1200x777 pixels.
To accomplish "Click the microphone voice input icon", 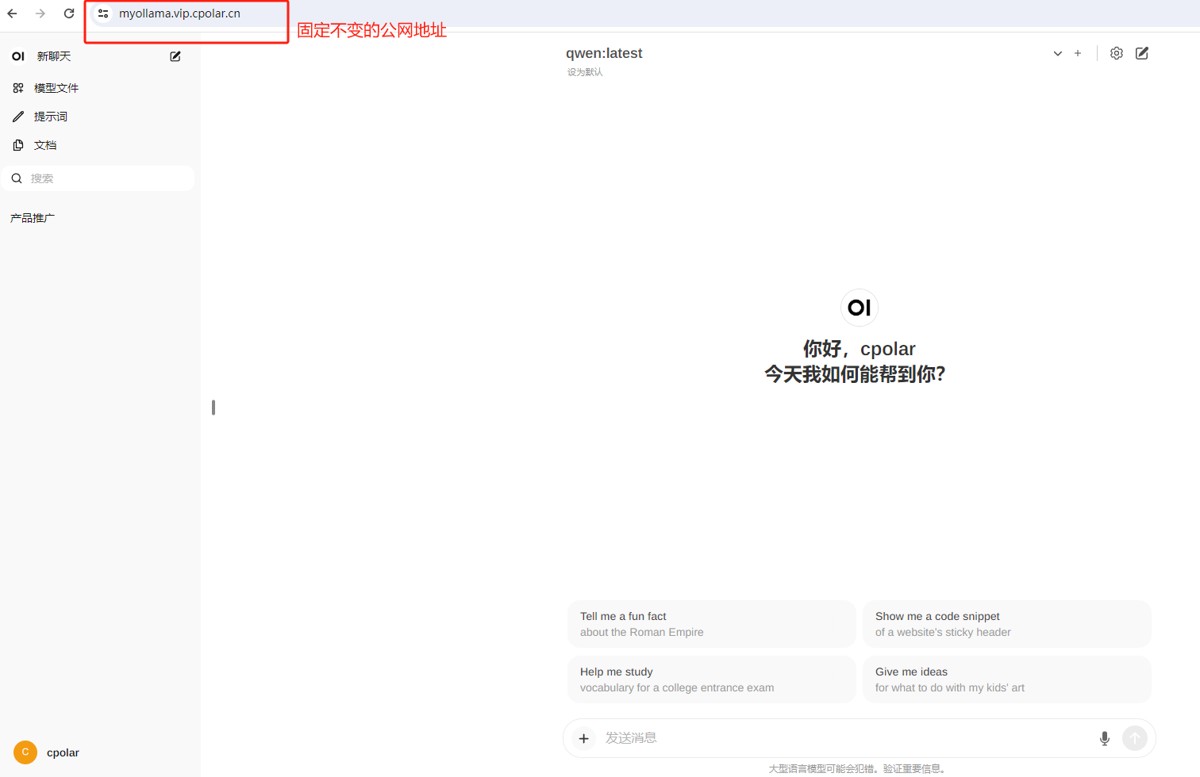I will [1105, 738].
